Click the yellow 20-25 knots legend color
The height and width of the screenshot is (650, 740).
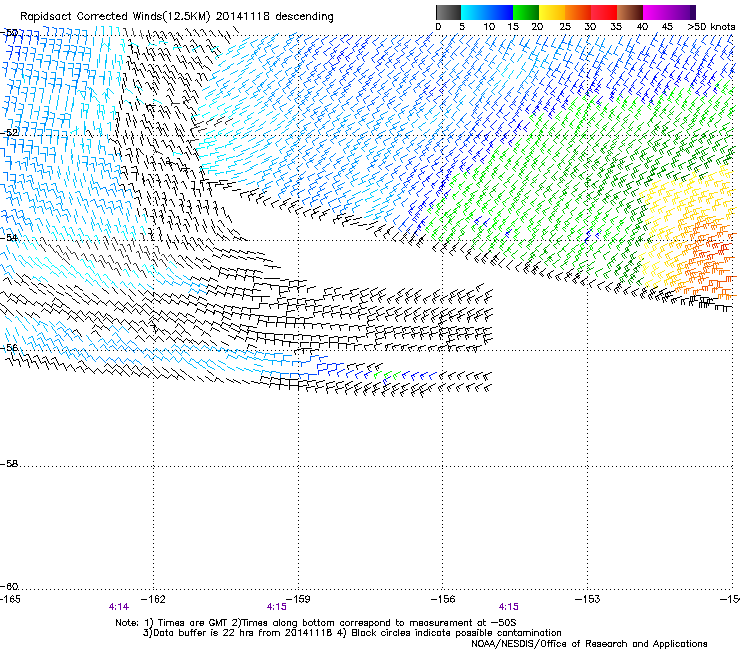(x=552, y=12)
